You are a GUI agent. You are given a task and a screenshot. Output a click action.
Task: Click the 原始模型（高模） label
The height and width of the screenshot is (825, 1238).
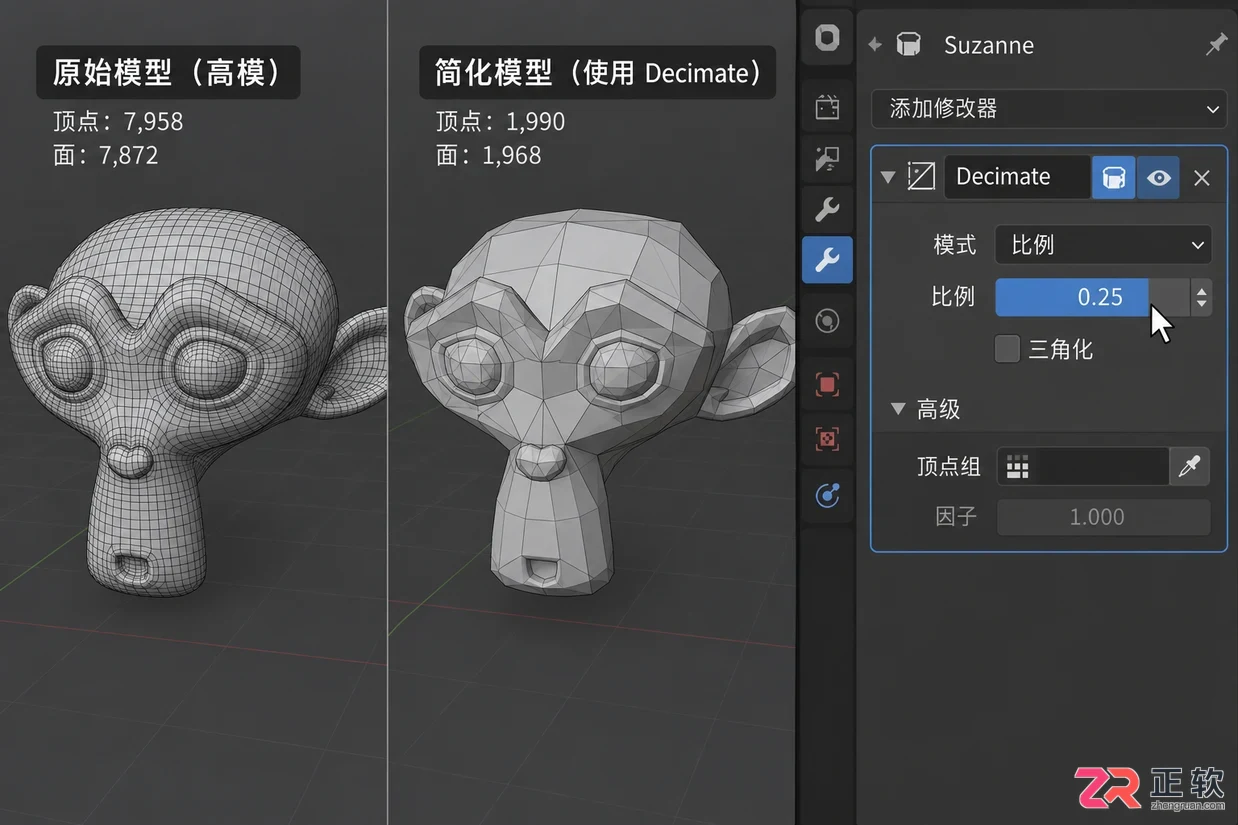pyautogui.click(x=168, y=72)
